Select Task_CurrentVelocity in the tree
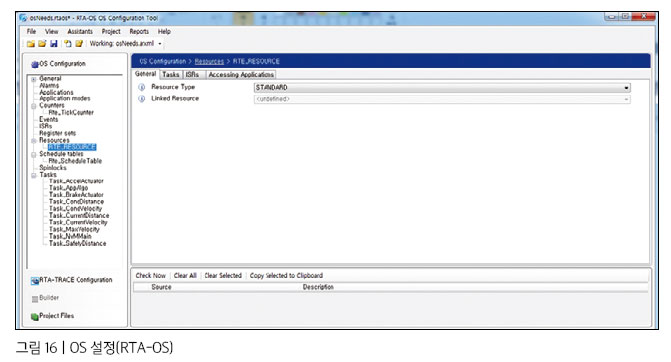This screenshot has width=671, height=362. coord(78,223)
